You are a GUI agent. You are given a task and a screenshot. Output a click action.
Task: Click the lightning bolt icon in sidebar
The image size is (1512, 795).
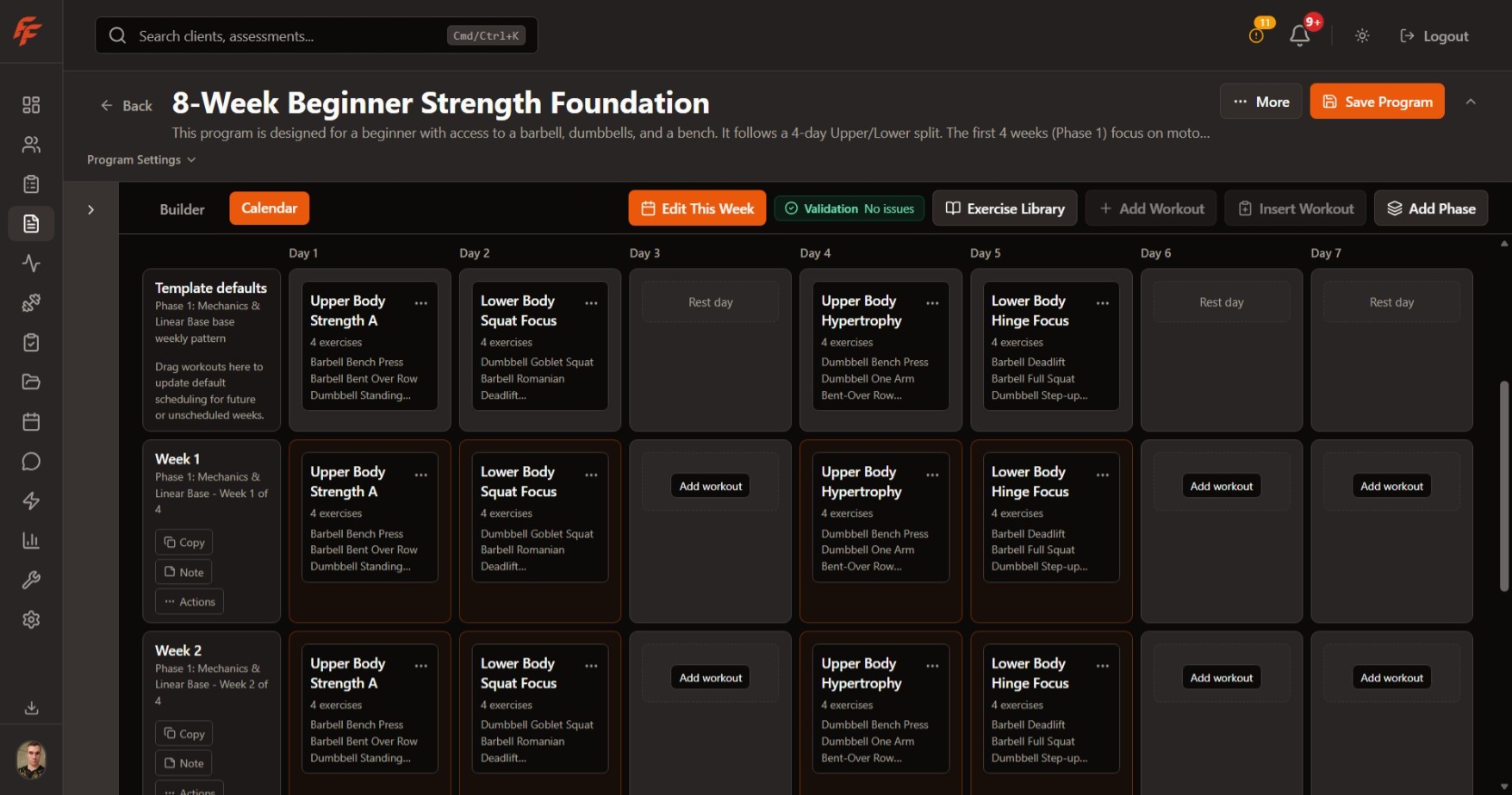31,500
